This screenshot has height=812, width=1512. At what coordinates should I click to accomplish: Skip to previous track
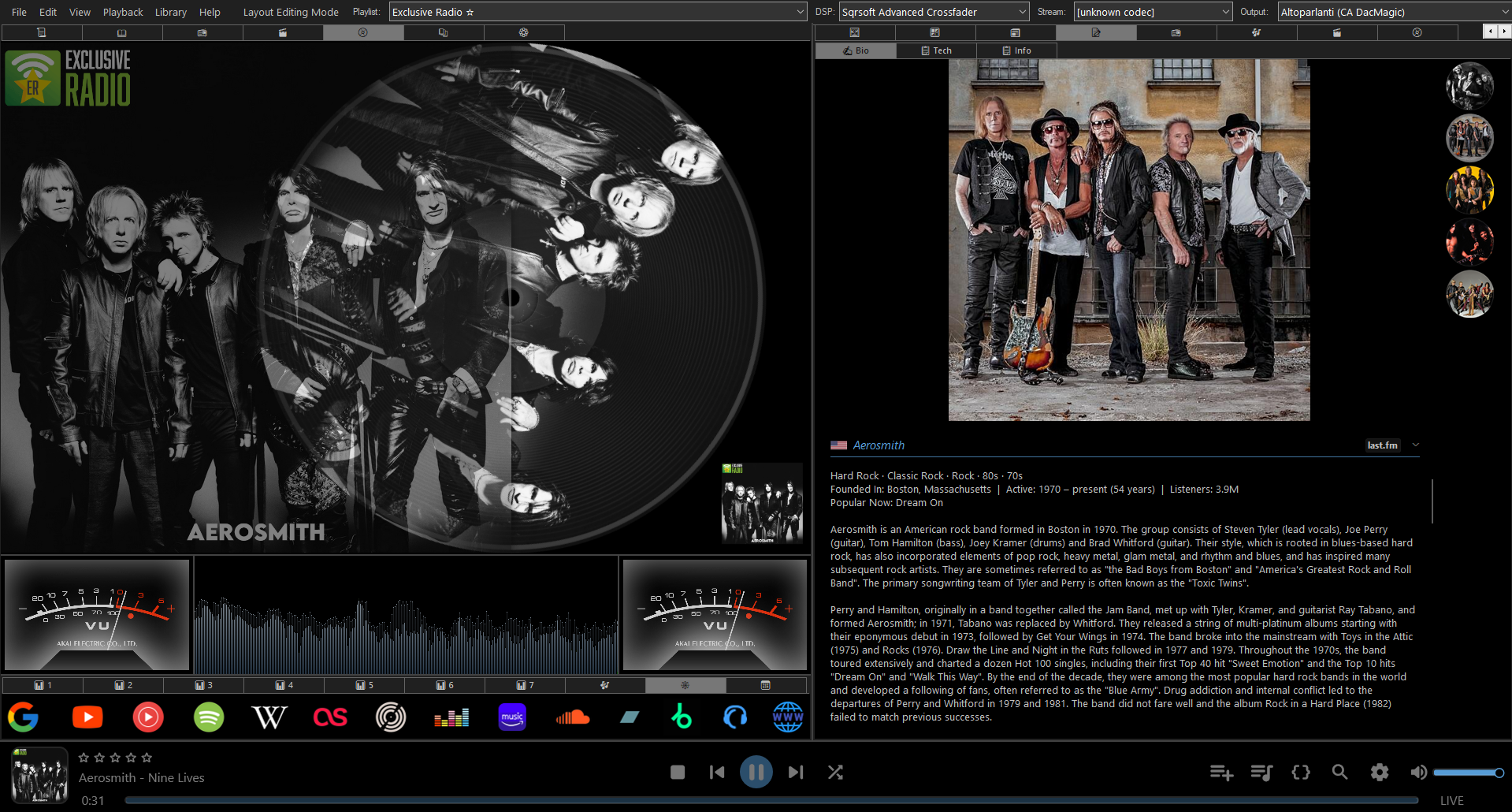[x=717, y=773]
